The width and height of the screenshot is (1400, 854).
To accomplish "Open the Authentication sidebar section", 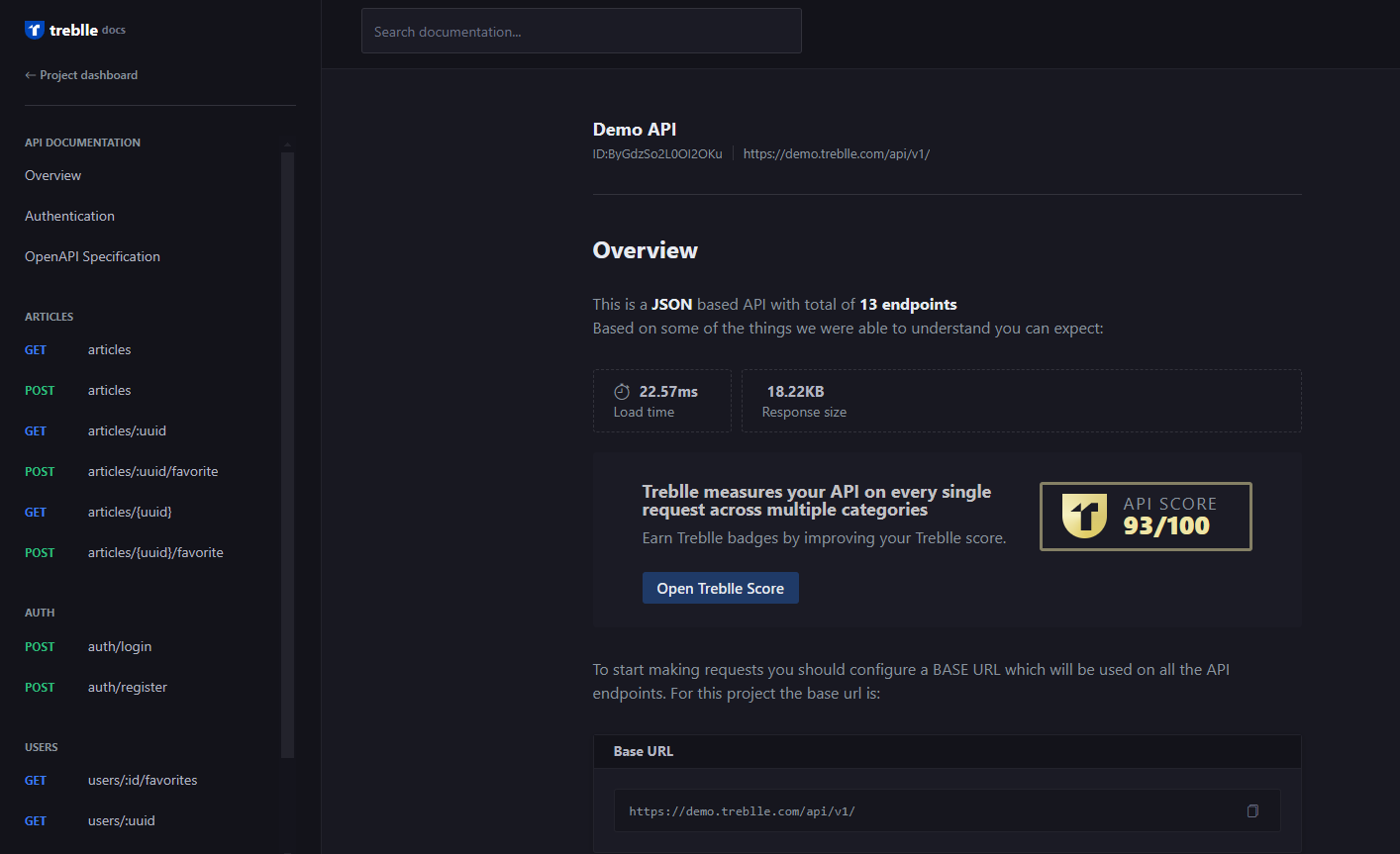I will coord(69,216).
